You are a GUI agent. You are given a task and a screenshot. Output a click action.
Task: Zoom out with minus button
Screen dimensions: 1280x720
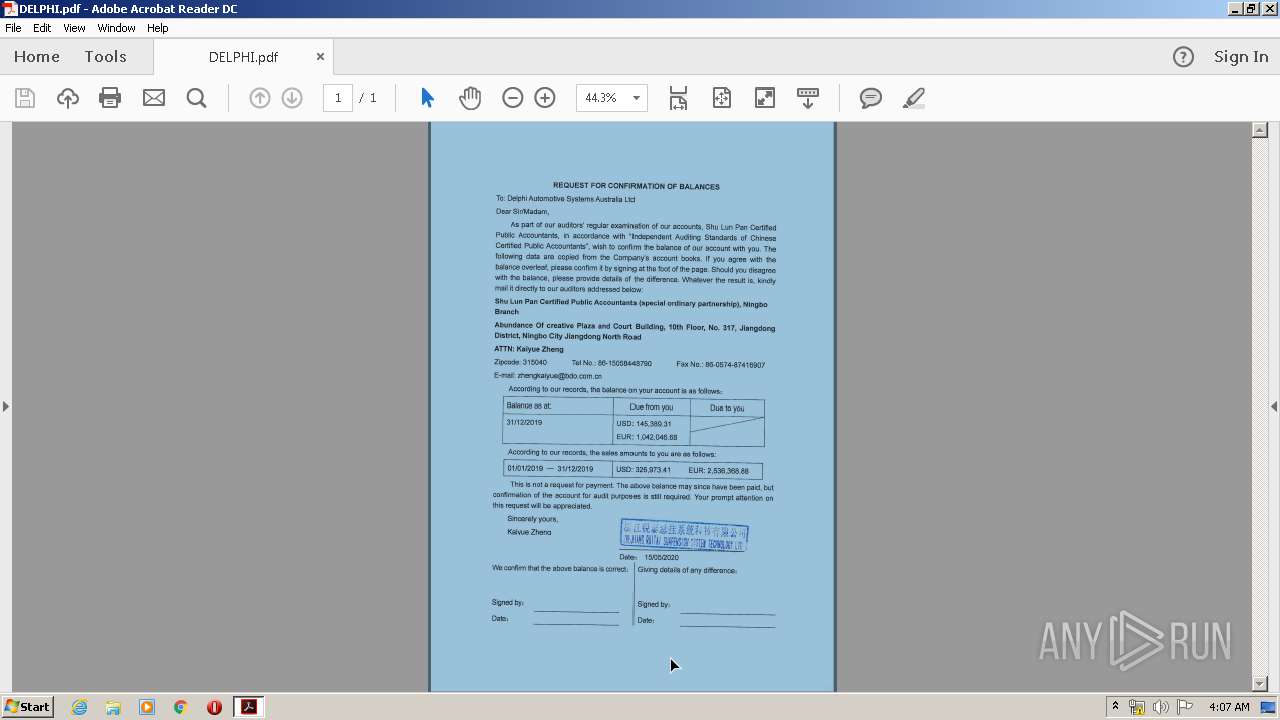pos(513,98)
